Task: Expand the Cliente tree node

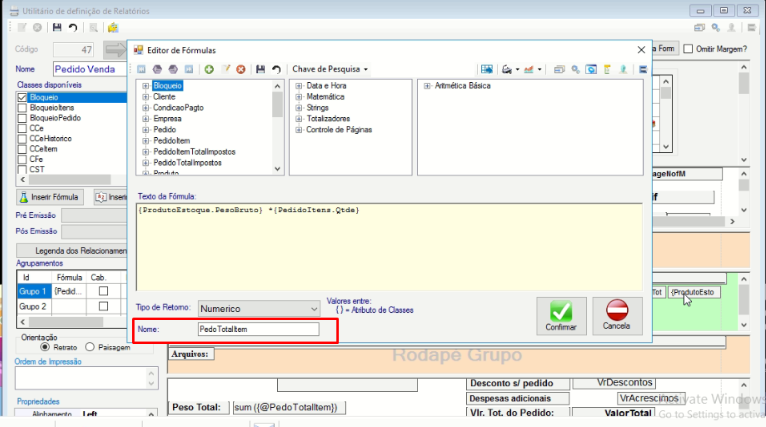Action: coord(146,97)
